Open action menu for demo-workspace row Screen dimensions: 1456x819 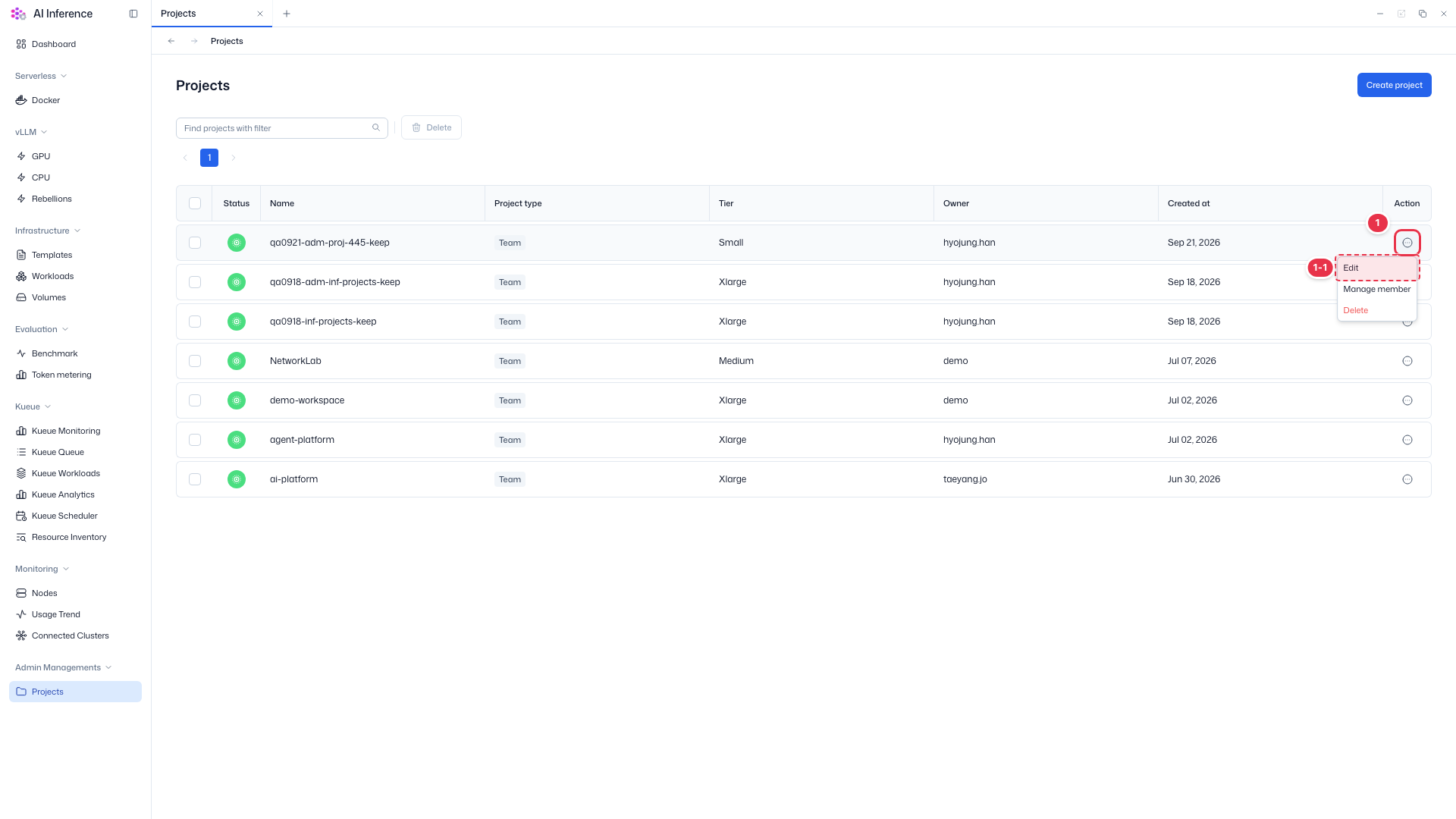[x=1407, y=400]
